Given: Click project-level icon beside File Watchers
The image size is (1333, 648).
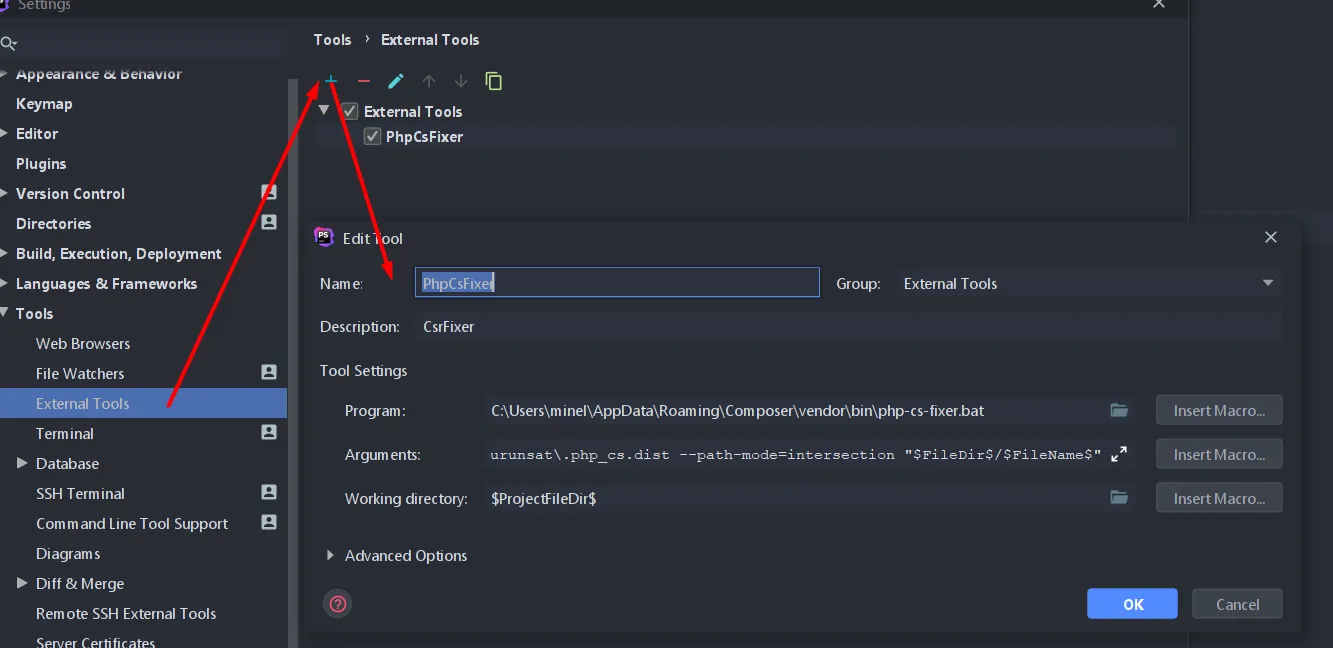Looking at the screenshot, I should click(x=269, y=372).
